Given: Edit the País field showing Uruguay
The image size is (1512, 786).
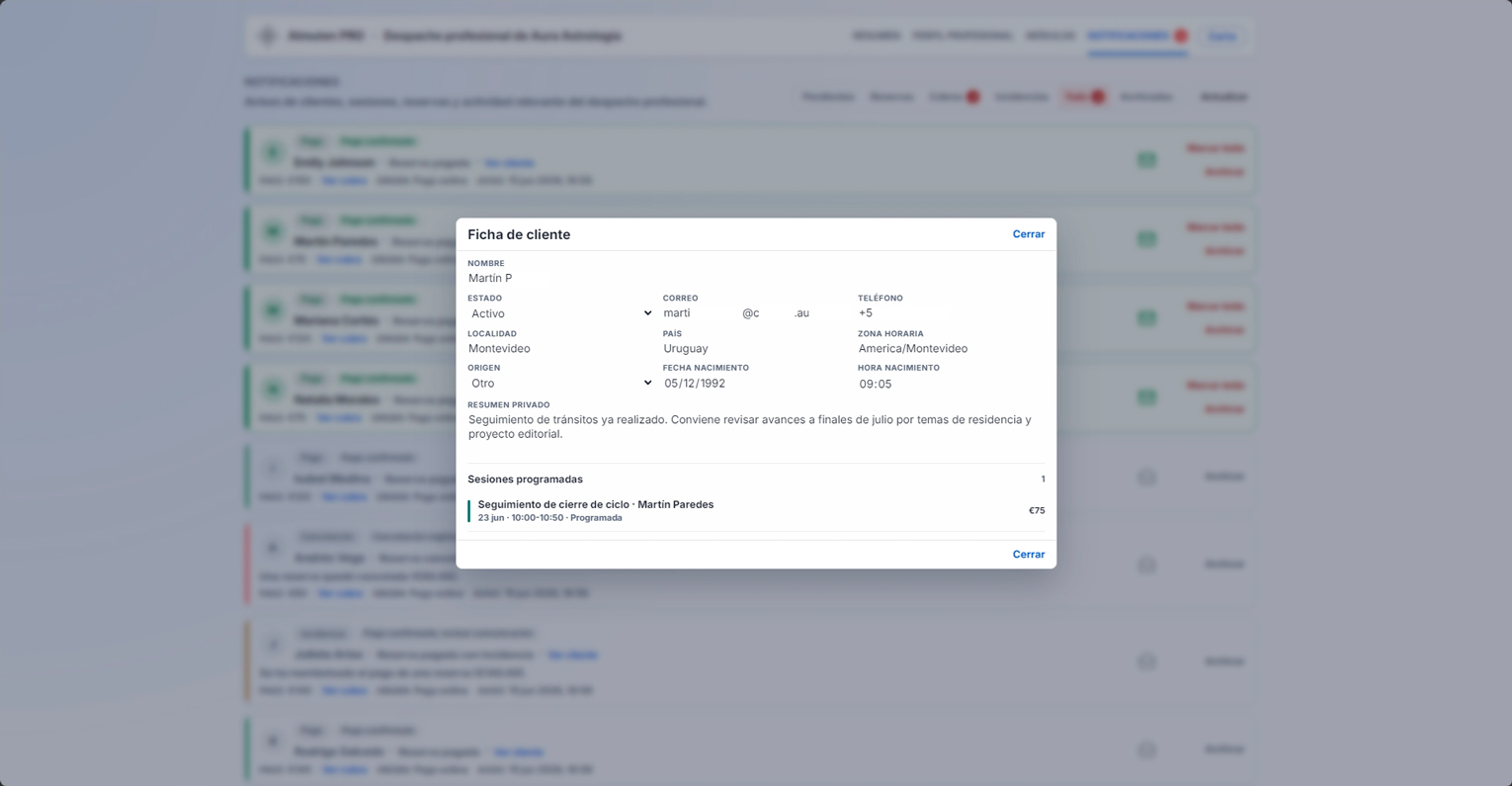Looking at the screenshot, I should pyautogui.click(x=755, y=348).
